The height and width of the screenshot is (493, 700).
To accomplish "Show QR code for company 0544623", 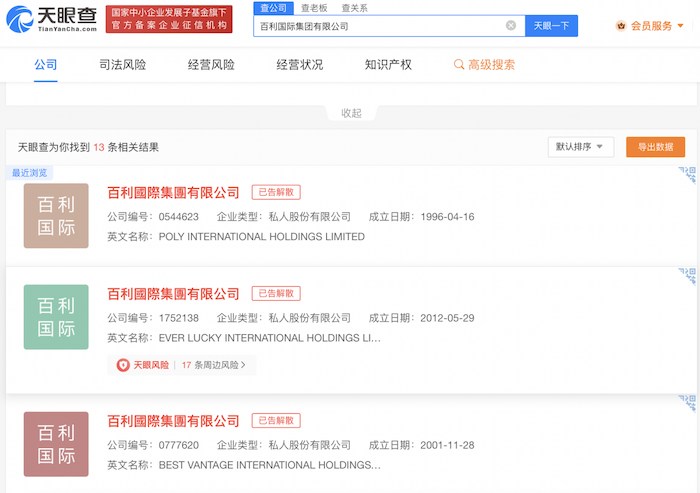I will pyautogui.click(x=688, y=174).
